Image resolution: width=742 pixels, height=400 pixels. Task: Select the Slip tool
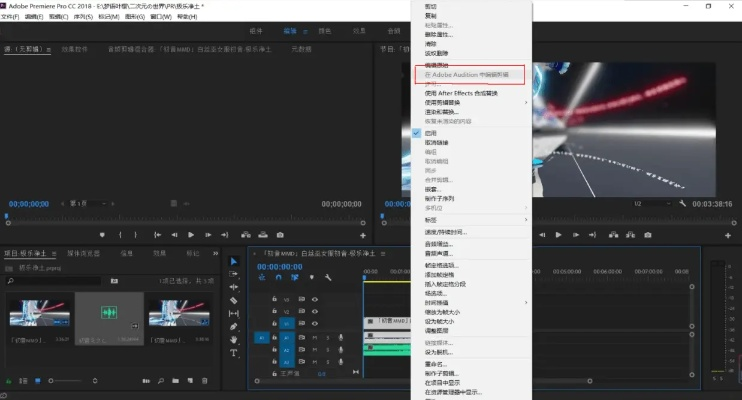[x=233, y=313]
